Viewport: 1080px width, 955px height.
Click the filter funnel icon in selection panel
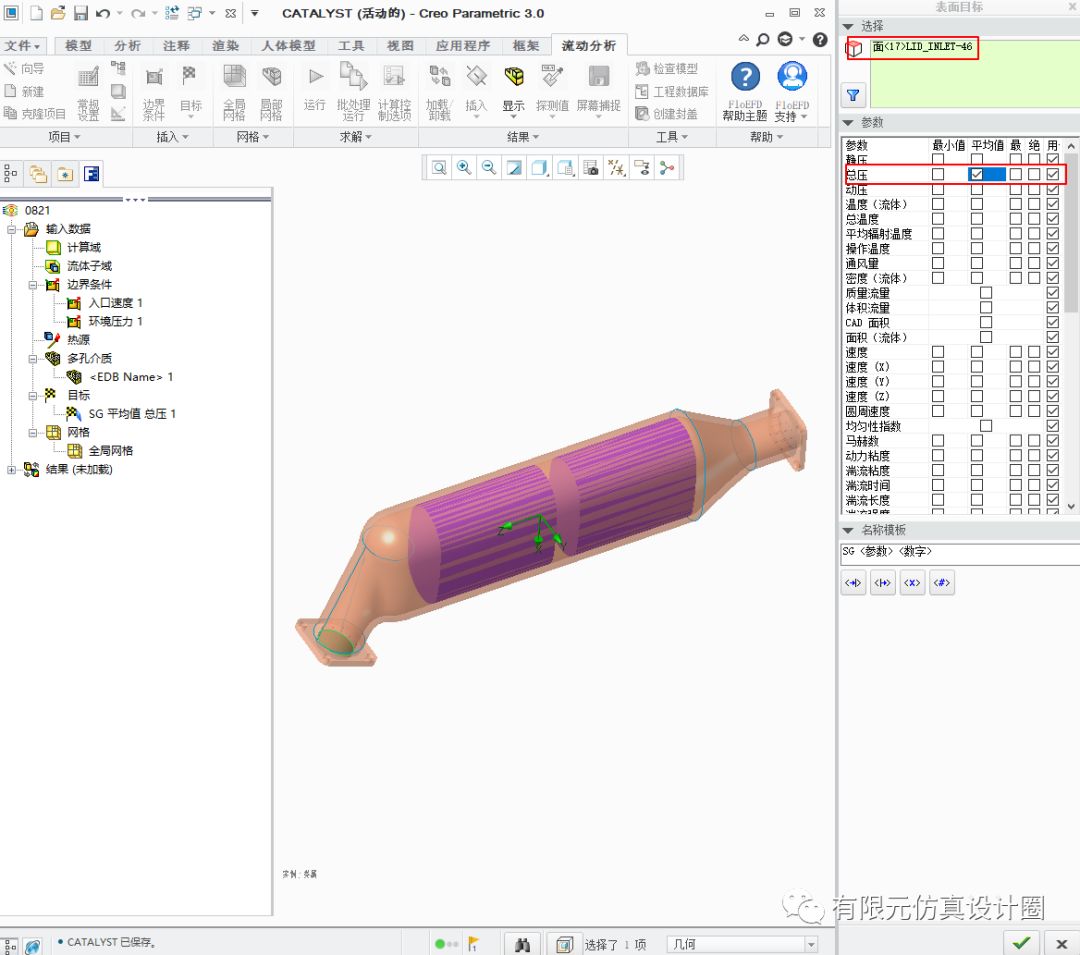853,96
